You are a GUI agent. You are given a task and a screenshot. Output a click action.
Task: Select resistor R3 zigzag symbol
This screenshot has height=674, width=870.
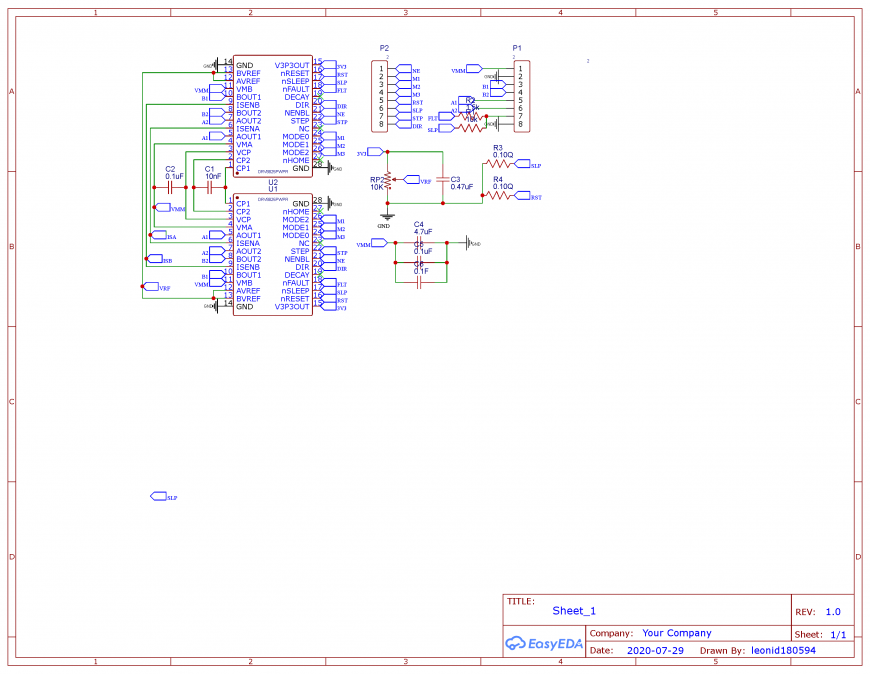[x=498, y=164]
